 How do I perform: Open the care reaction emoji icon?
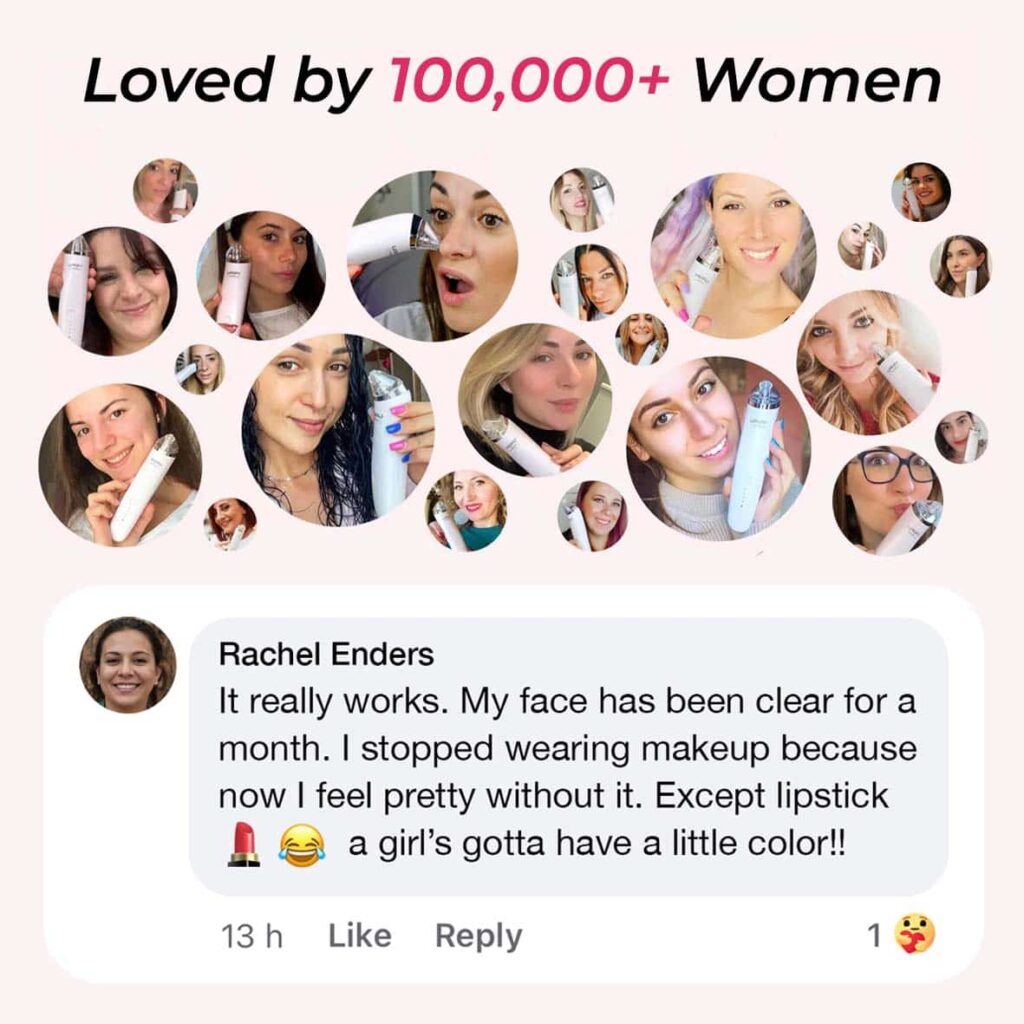pos(914,935)
